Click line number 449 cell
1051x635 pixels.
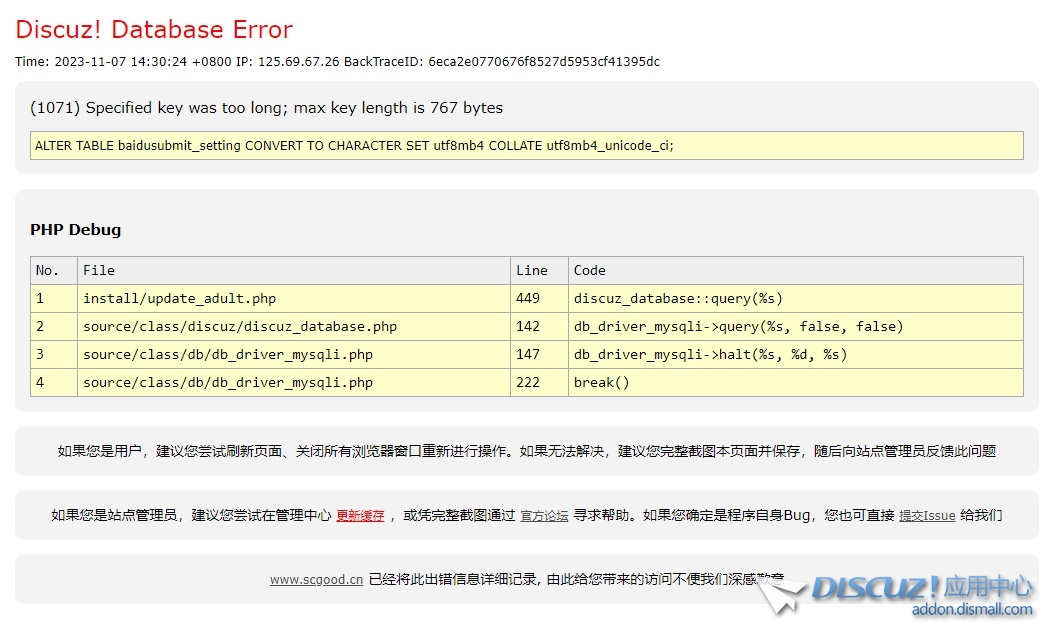coord(540,298)
